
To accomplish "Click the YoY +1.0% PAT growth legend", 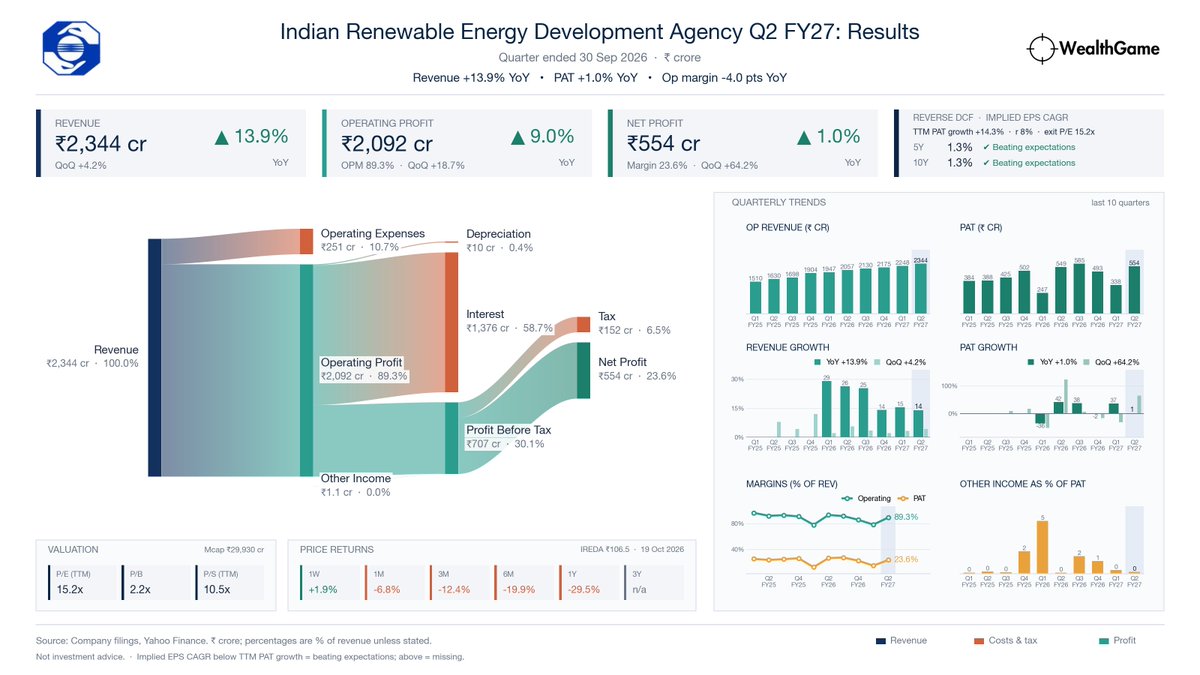I will pyautogui.click(x=1054, y=362).
